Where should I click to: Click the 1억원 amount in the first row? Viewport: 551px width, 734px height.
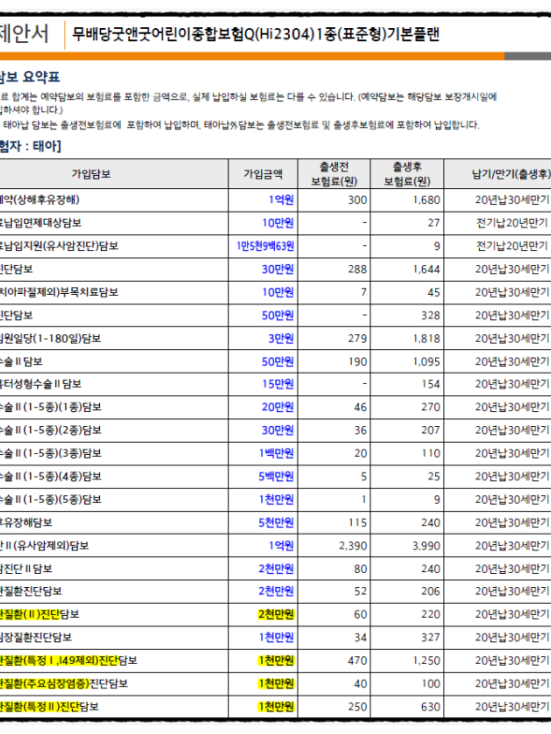[x=281, y=200]
